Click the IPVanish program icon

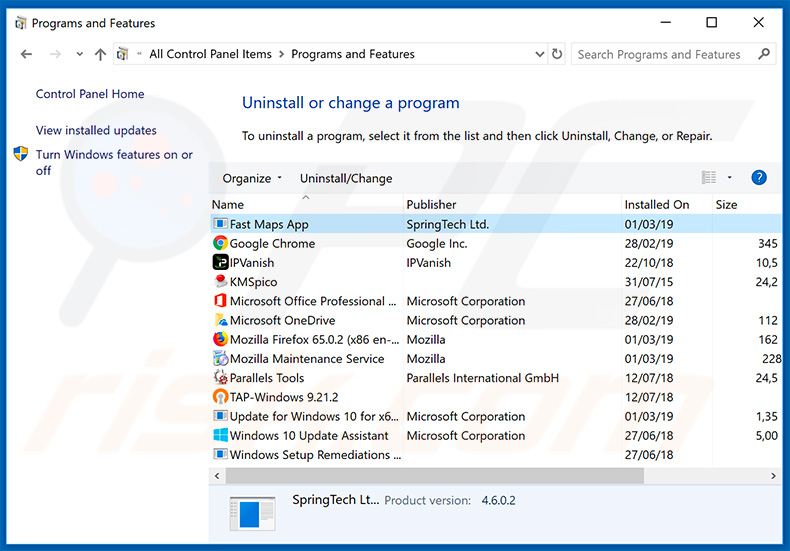tap(220, 262)
